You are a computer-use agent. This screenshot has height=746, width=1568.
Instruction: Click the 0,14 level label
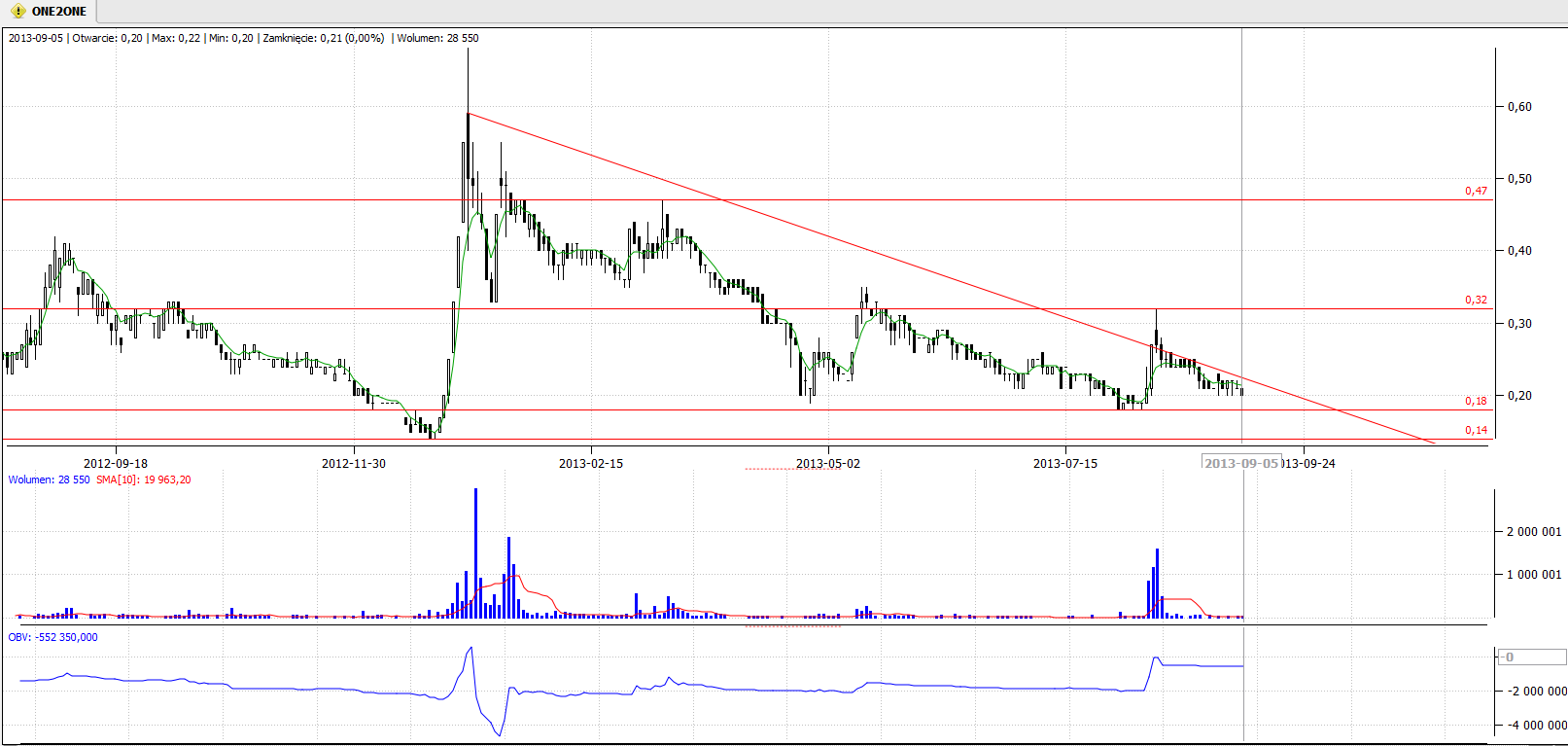pos(1476,430)
